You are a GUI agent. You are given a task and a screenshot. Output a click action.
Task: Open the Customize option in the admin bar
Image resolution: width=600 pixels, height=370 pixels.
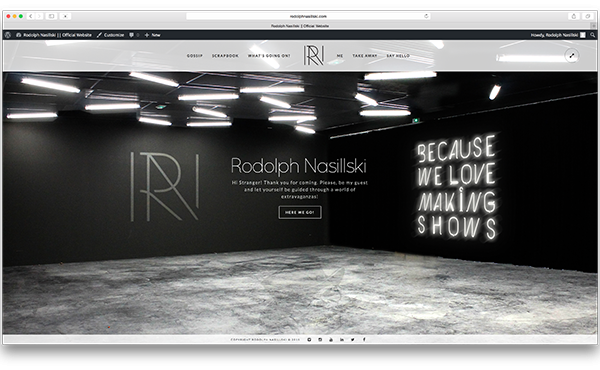(111, 35)
